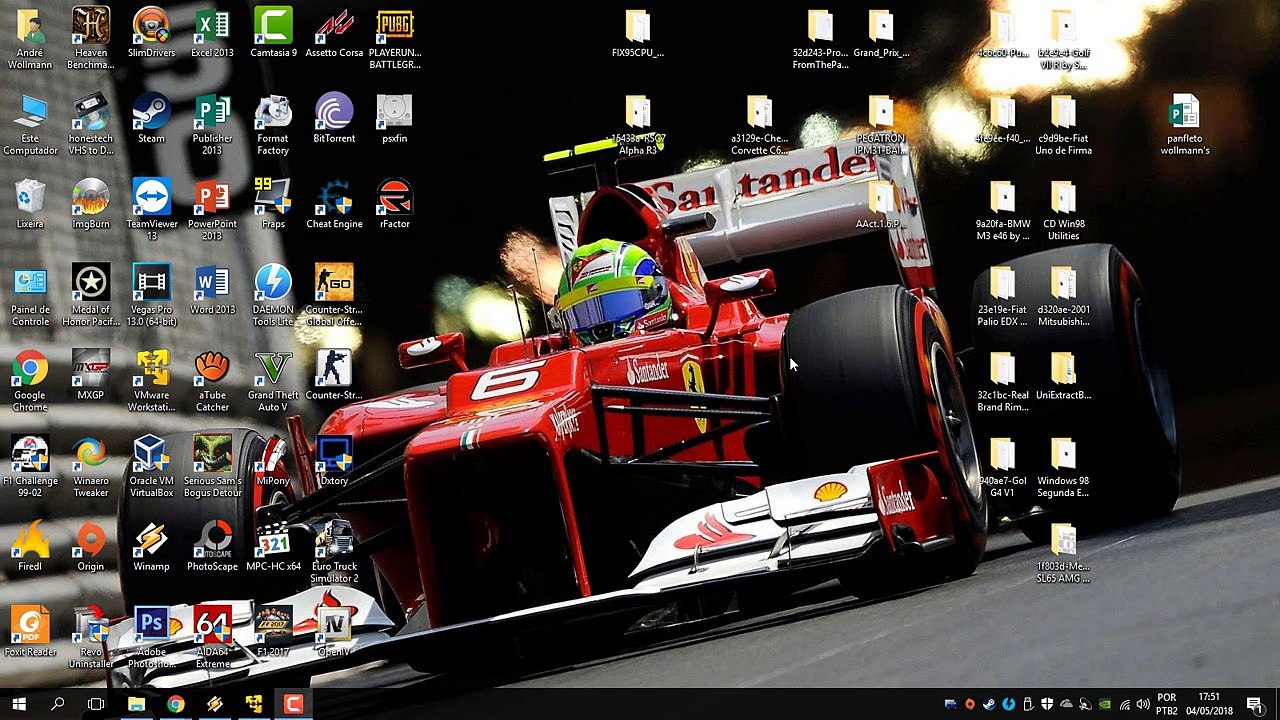Open Painel de Controle icon
This screenshot has height=720, width=1280.
(x=30, y=295)
